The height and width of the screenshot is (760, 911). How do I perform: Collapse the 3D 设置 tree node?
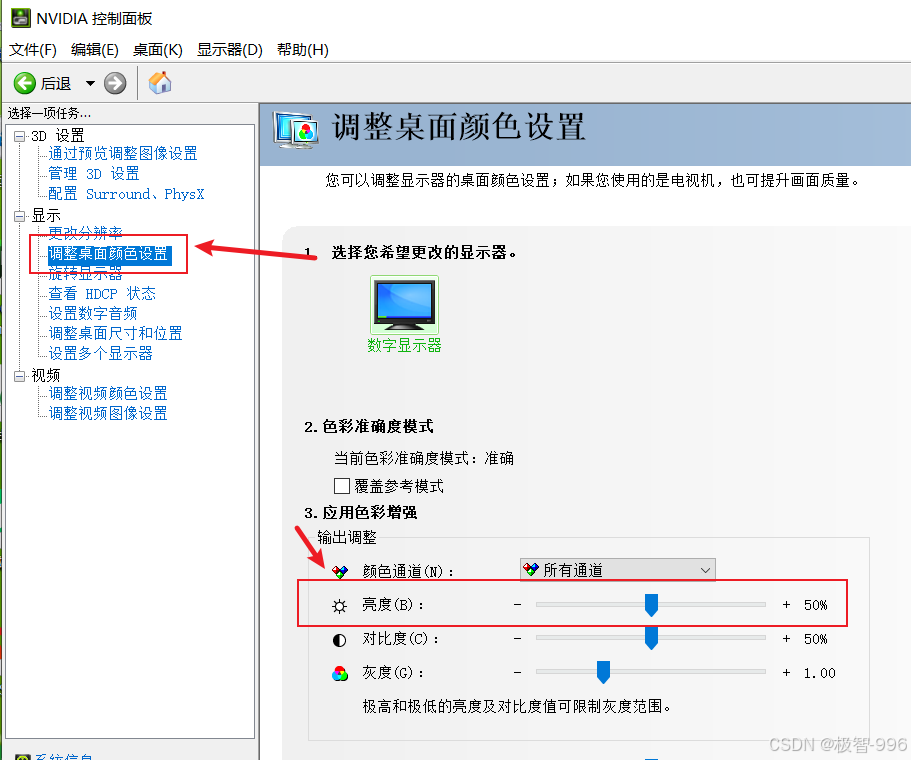pos(20,136)
